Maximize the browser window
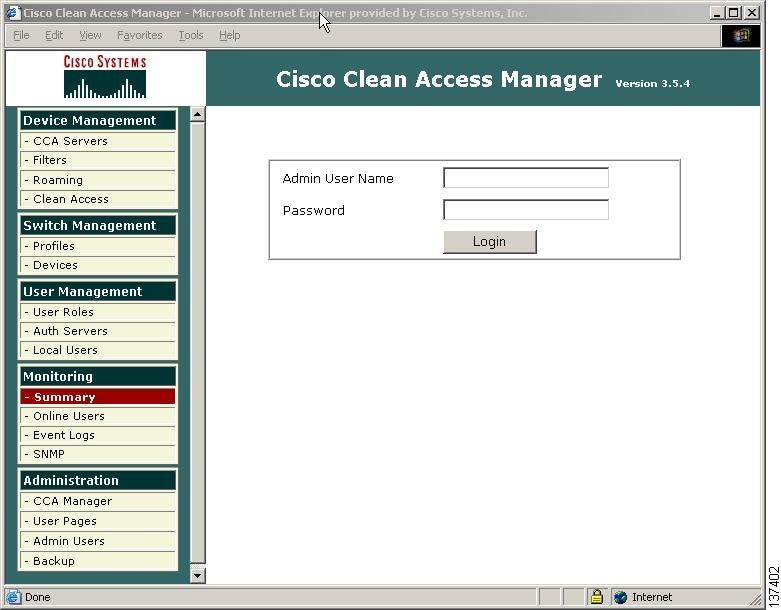Image resolution: width=781 pixels, height=610 pixels. 734,13
